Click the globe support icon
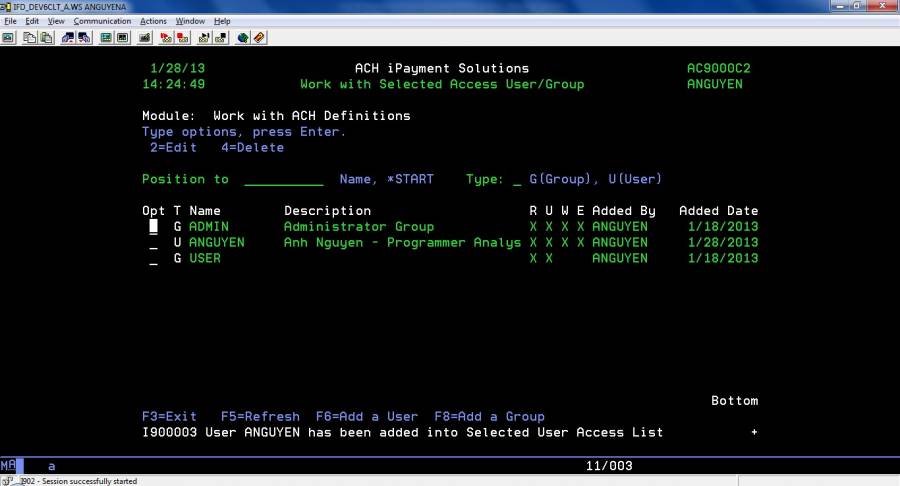900x486 pixels. pos(242,38)
